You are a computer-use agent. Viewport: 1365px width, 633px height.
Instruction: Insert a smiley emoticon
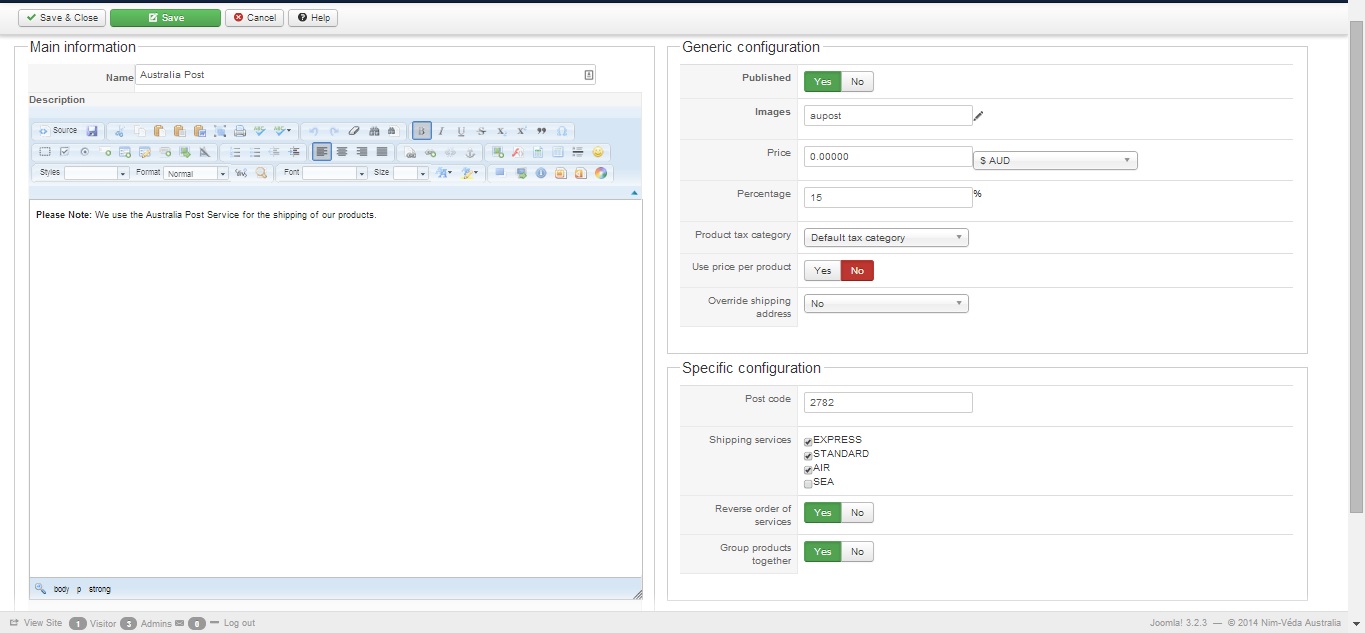598,152
